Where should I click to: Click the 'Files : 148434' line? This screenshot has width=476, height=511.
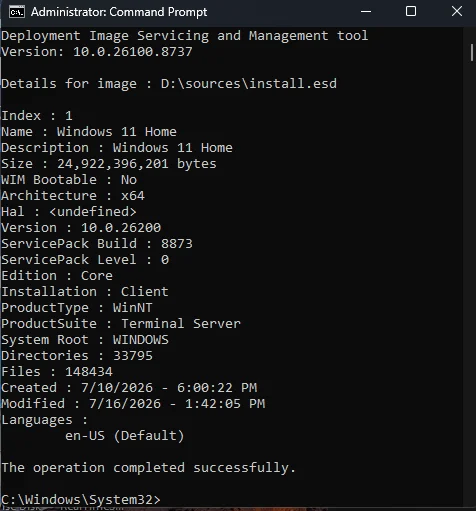(57, 372)
